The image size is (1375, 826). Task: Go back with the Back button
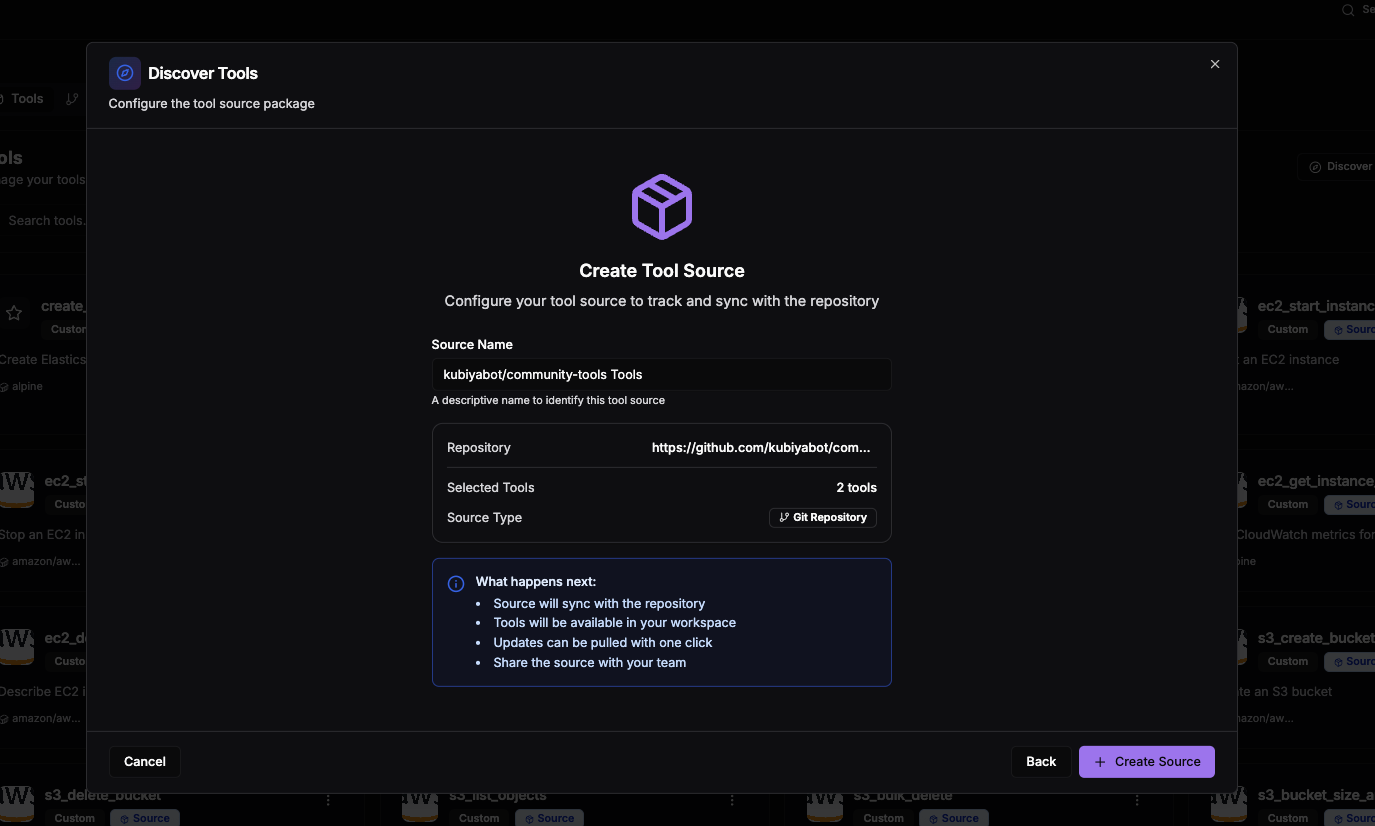[1041, 762]
